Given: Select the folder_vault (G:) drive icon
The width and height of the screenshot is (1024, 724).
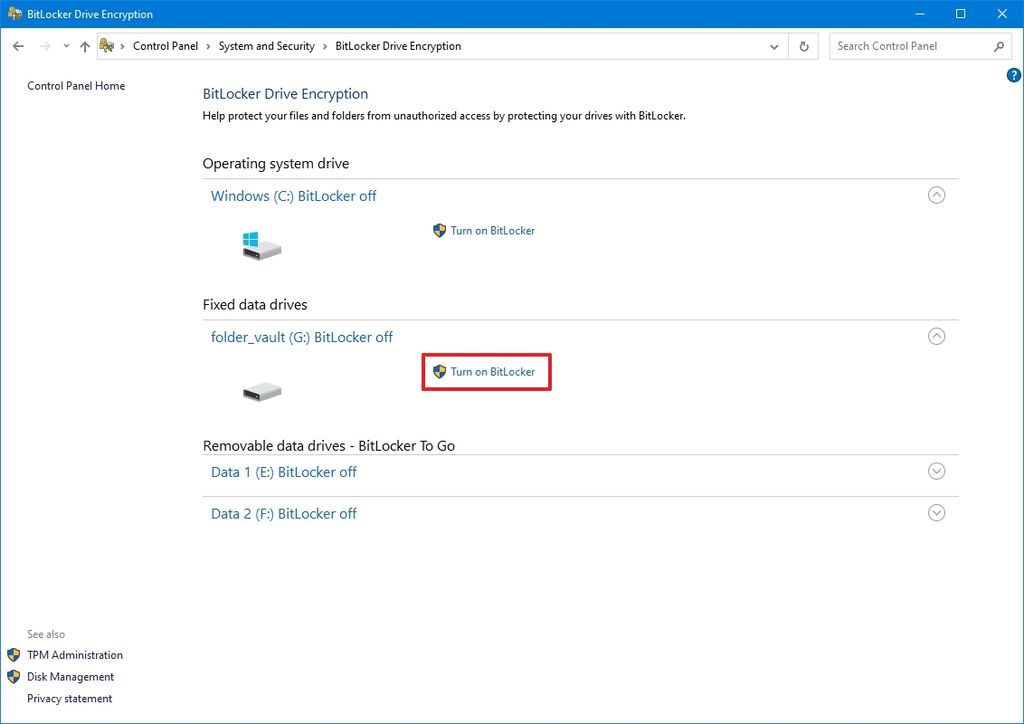Looking at the screenshot, I should click(260, 389).
